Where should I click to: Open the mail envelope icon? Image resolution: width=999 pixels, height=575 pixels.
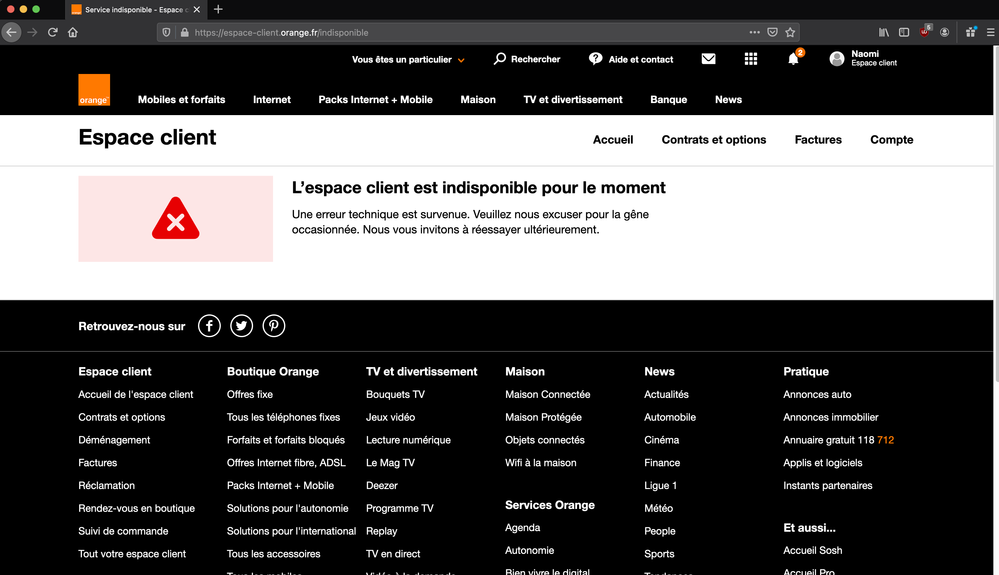pos(708,59)
